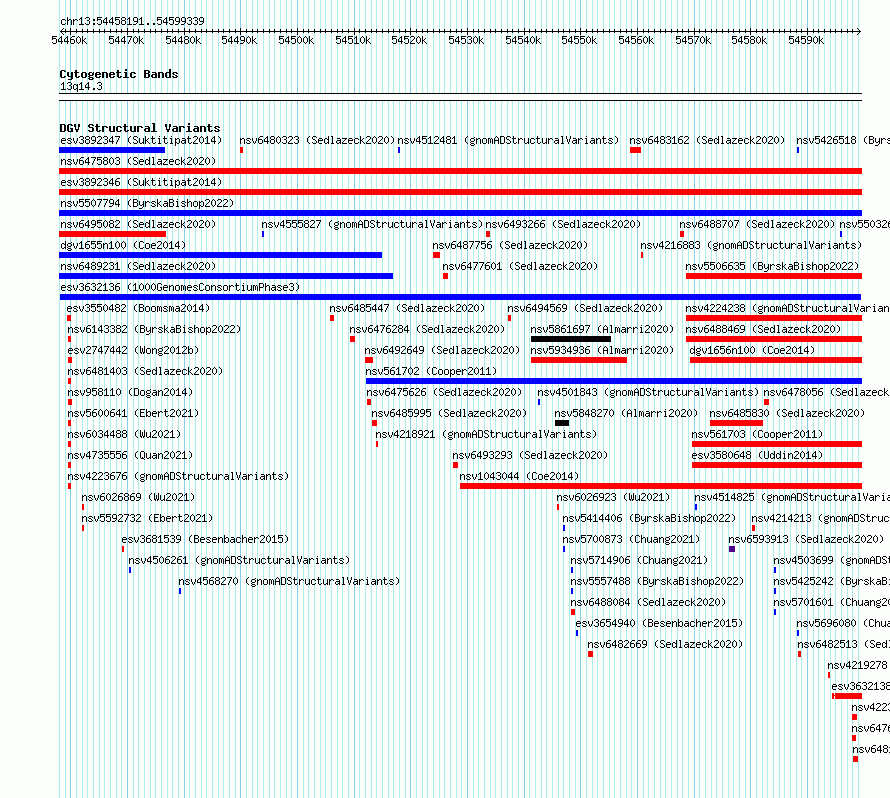Image resolution: width=890 pixels, height=798 pixels.
Task: Open esv3550482 (Boomsma2014) variant
Action: tap(138, 308)
